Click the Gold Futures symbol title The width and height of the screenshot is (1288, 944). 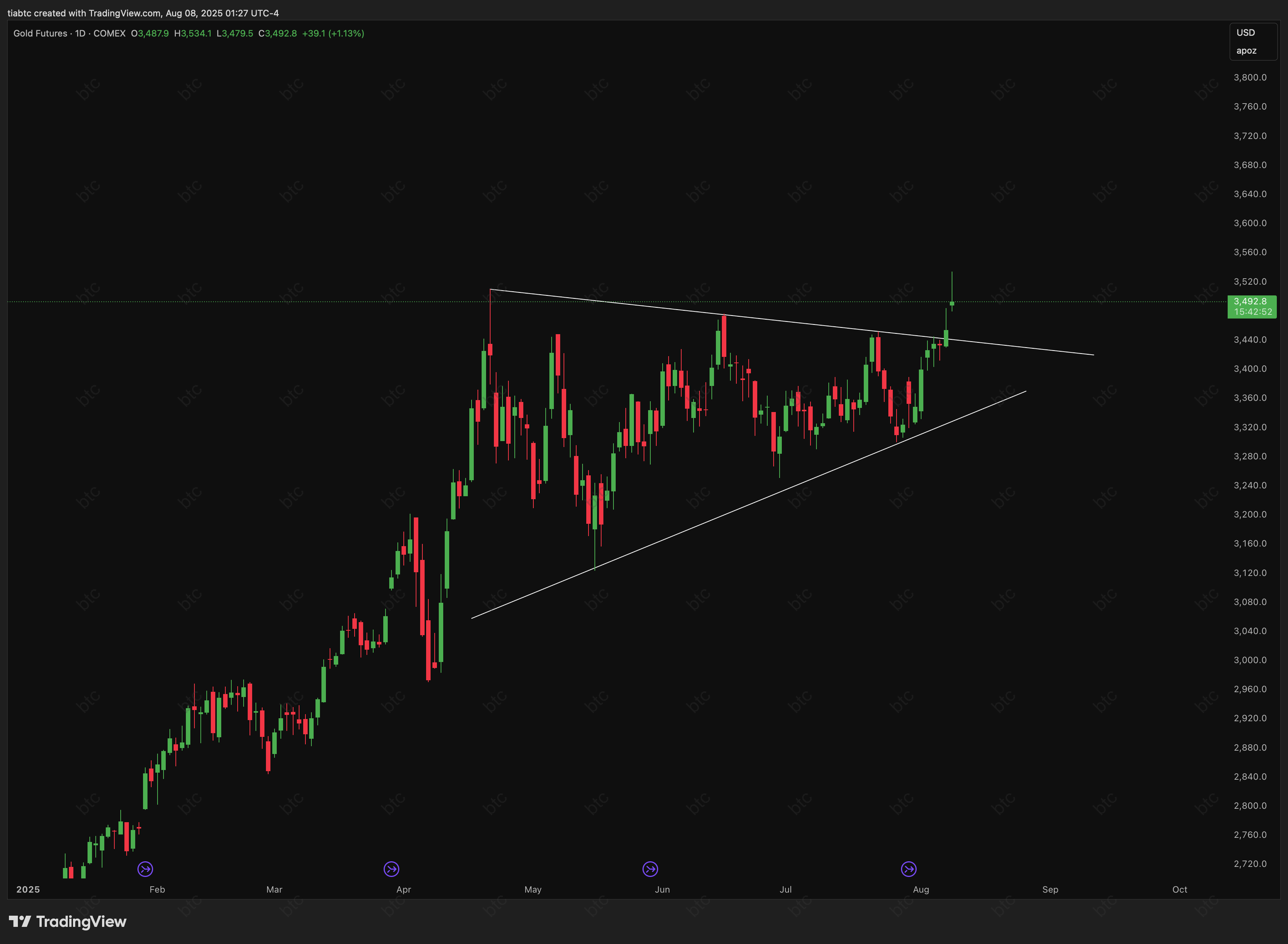[40, 33]
